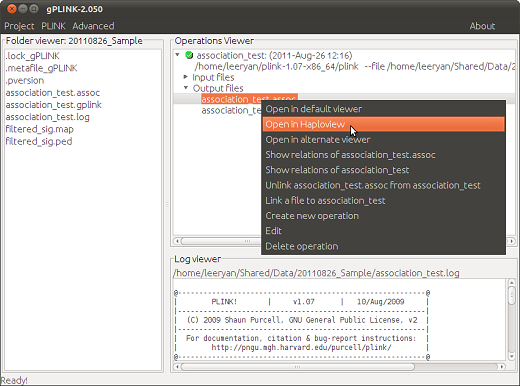Choose Open in Haploview
The width and height of the screenshot is (520, 386).
tap(383, 124)
